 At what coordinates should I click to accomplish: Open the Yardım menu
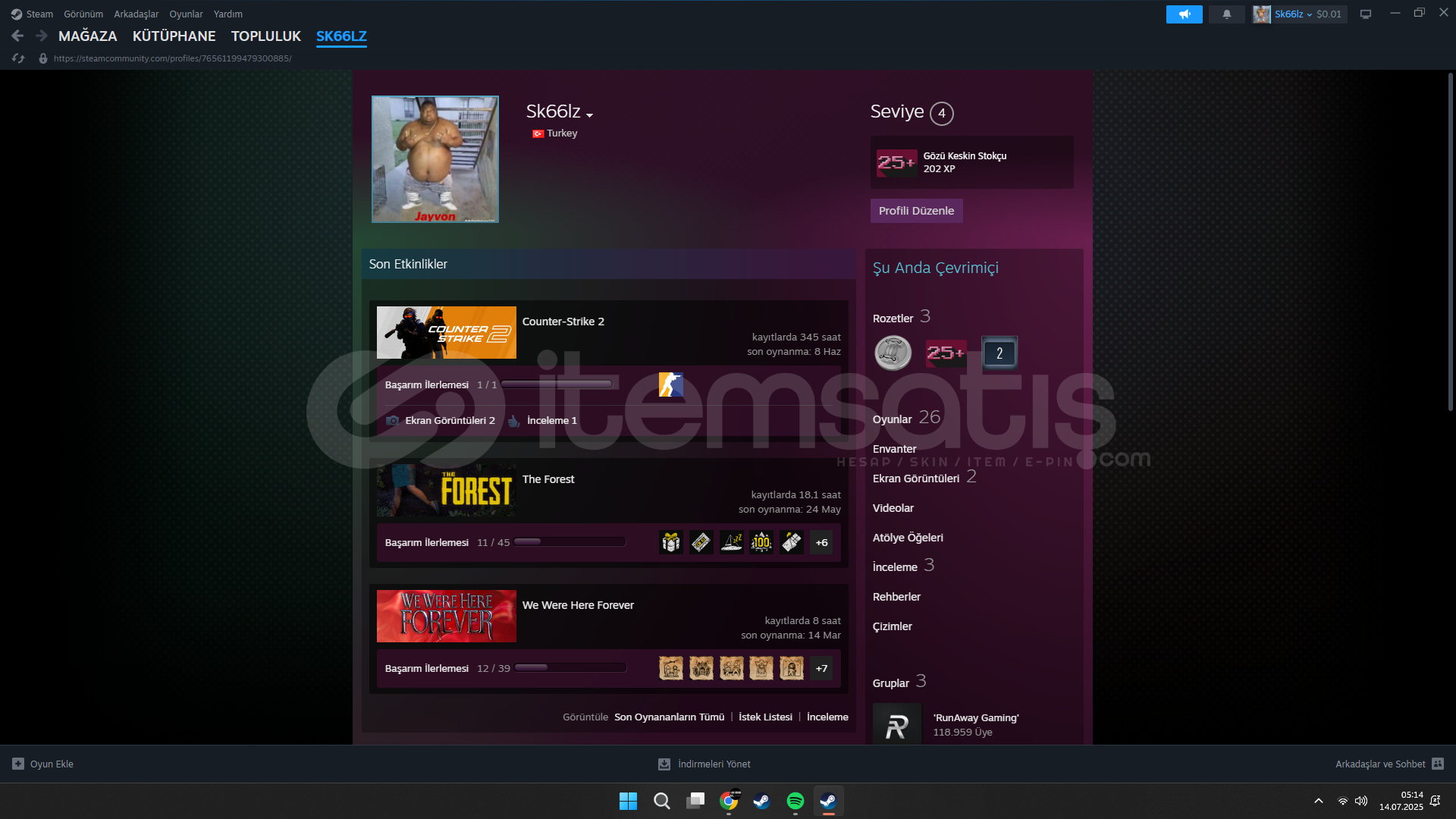pyautogui.click(x=228, y=14)
